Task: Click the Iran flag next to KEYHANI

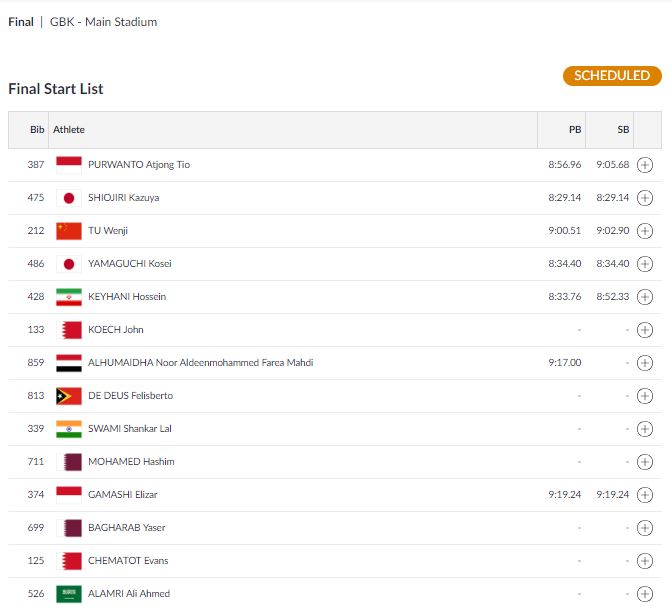Action: click(x=69, y=297)
